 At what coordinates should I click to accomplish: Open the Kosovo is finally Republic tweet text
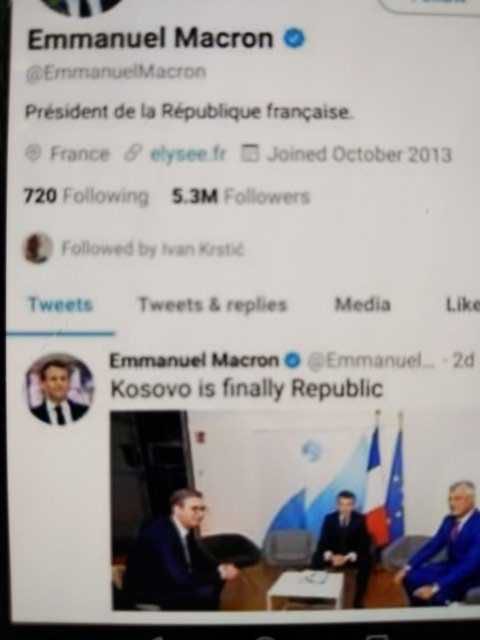(x=247, y=389)
